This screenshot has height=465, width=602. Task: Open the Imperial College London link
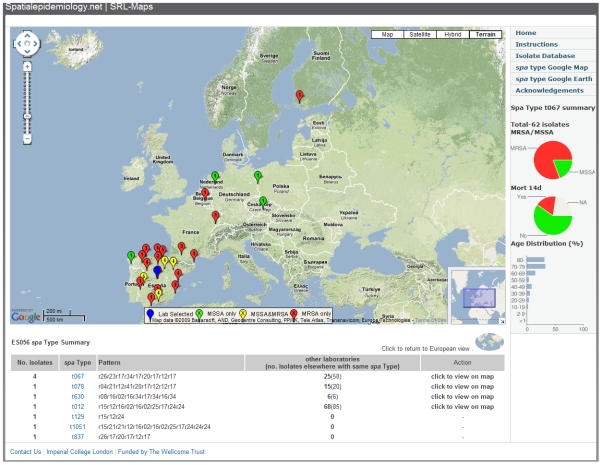pyautogui.click(x=79, y=452)
